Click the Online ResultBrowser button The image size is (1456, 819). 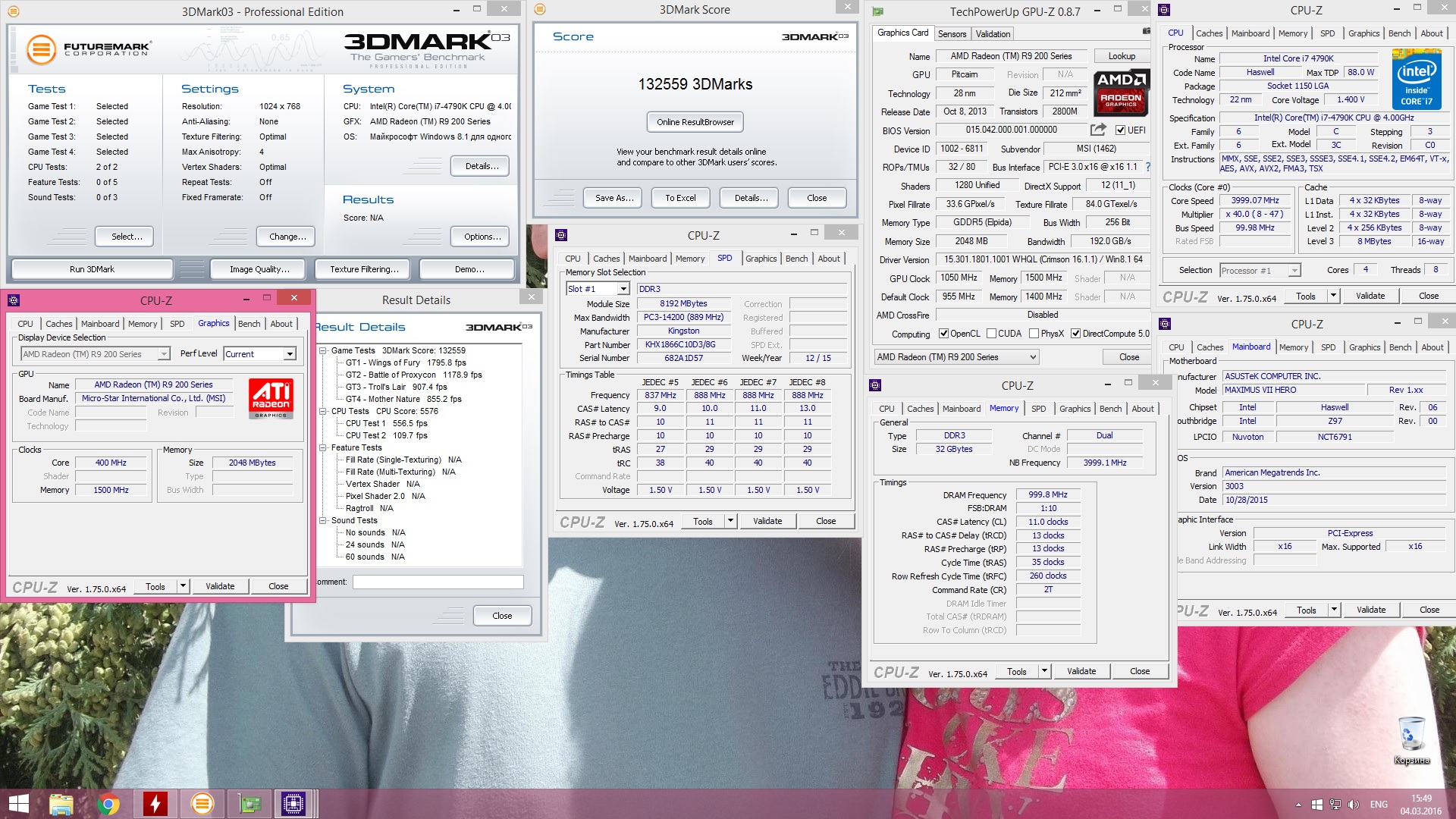point(695,122)
